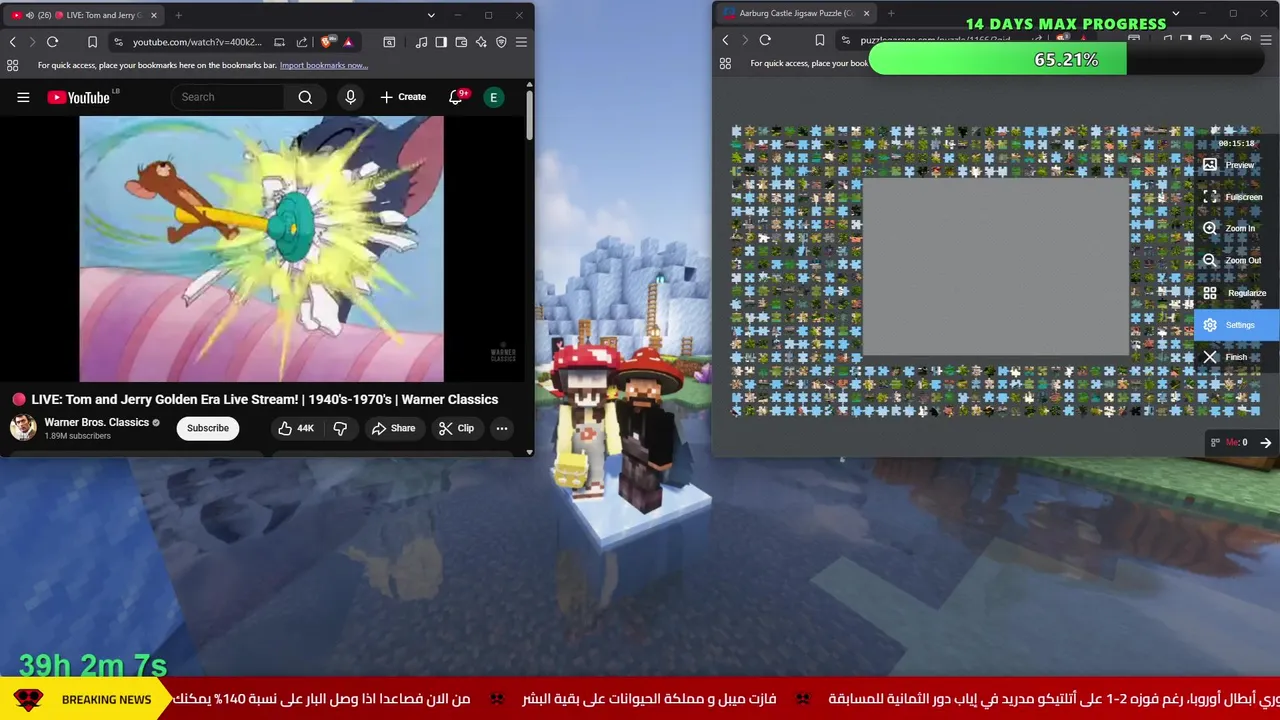Screen dimensions: 1280x720
Task: Expand the players panel arrow next to Me: 0
Action: click(x=1266, y=442)
